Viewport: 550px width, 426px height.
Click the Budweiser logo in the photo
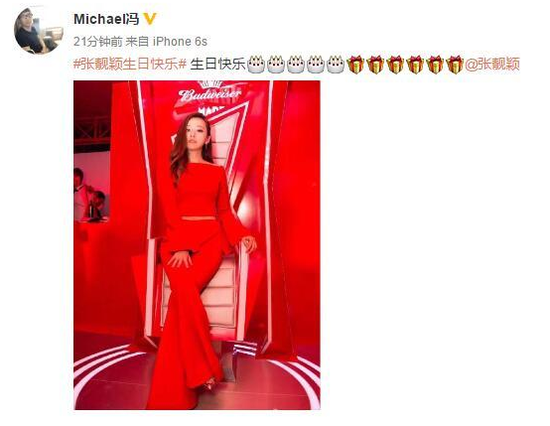pyautogui.click(x=210, y=94)
